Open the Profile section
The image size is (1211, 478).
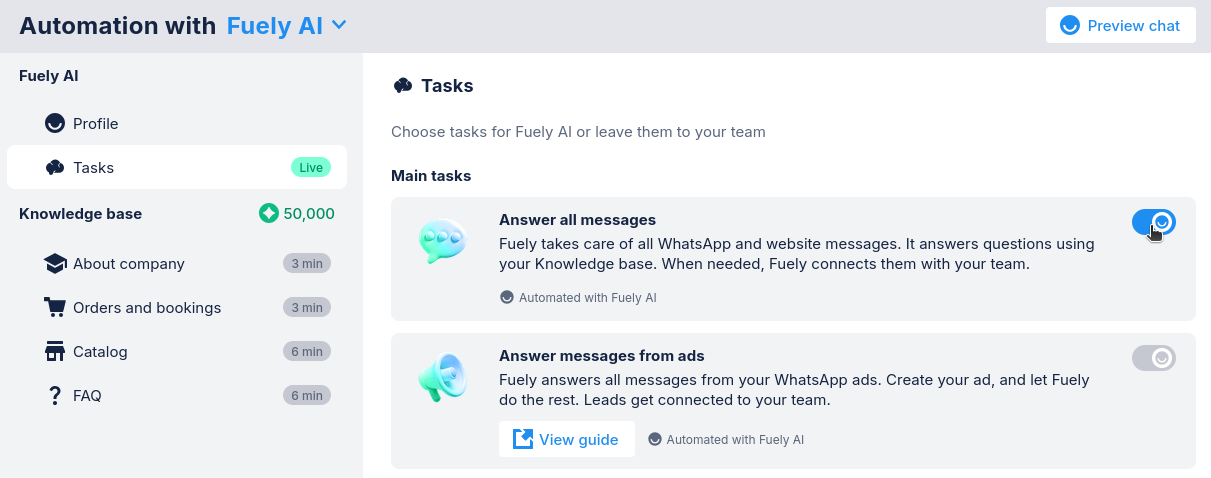(x=96, y=124)
